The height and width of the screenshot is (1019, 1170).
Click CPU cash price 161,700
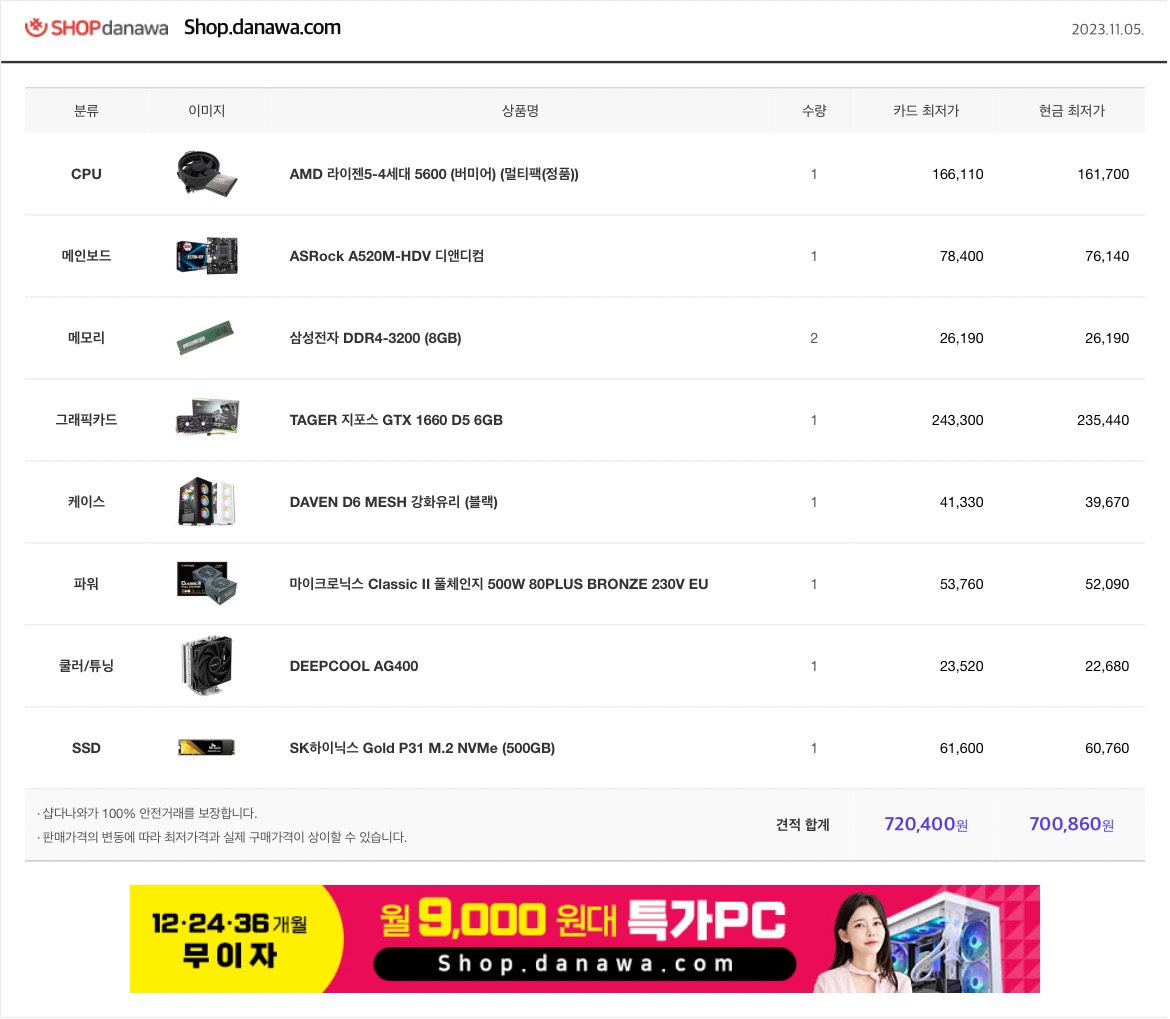click(1103, 175)
